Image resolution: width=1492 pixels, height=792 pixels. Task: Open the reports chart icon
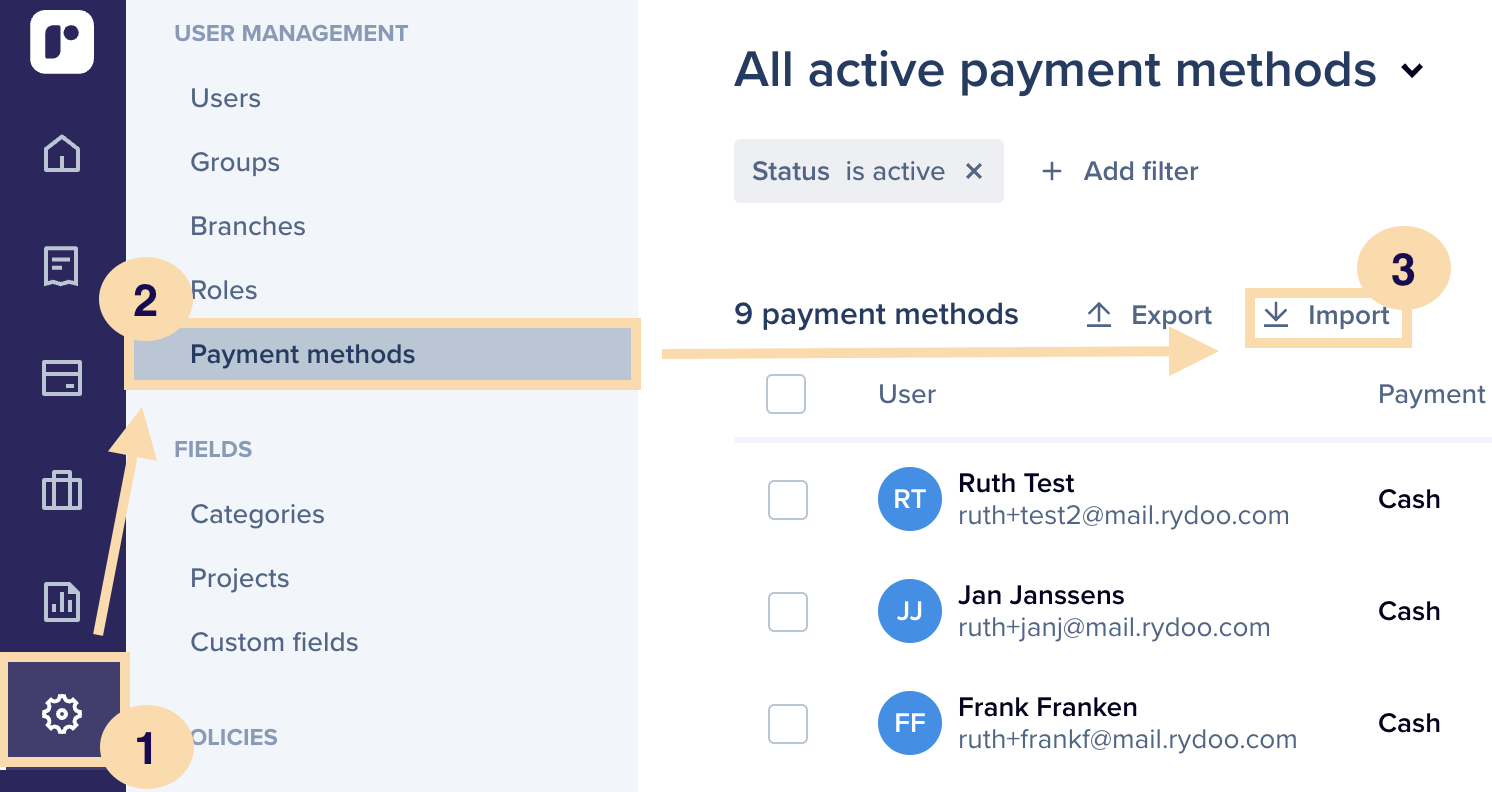[62, 602]
